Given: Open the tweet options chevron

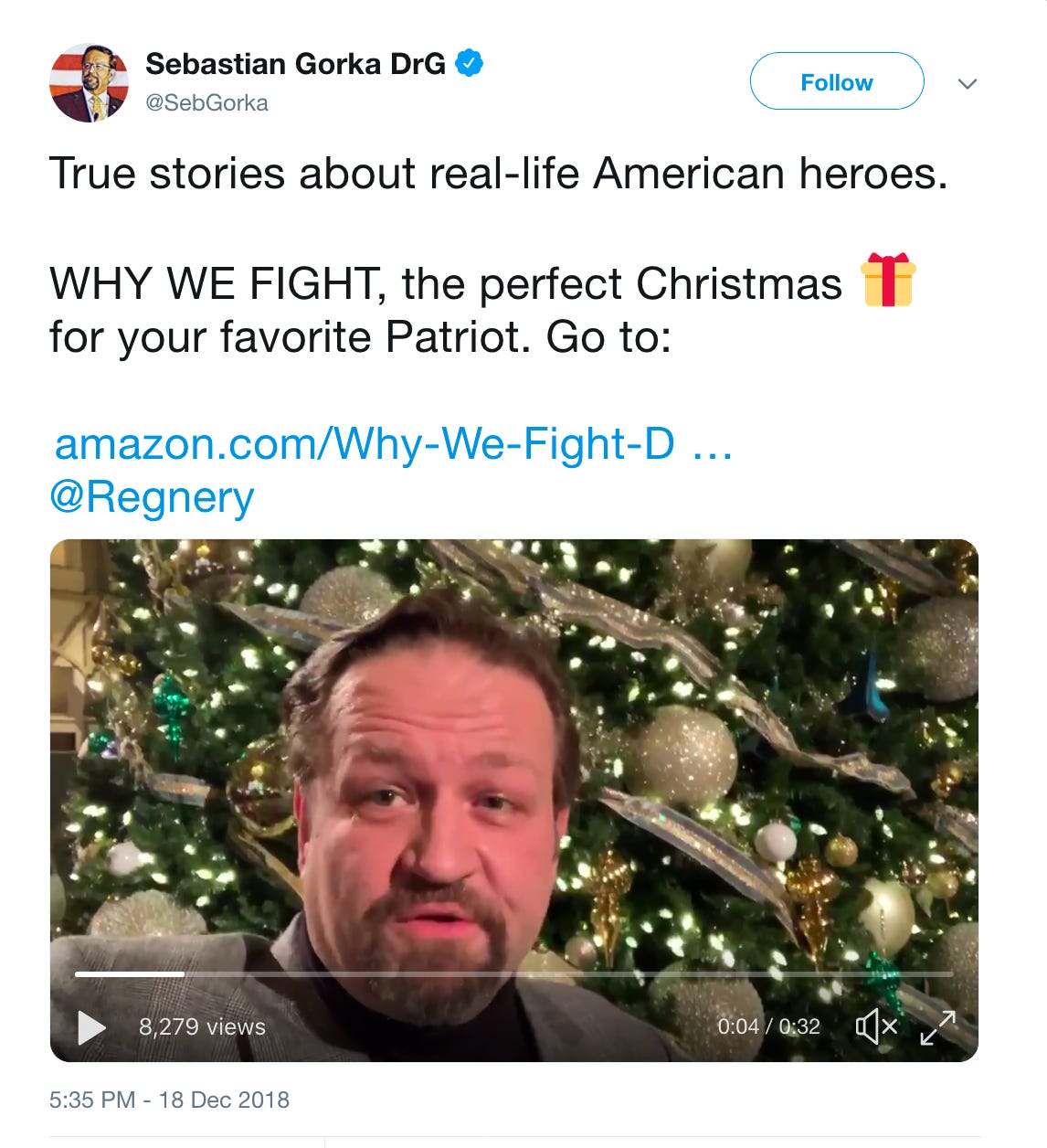Looking at the screenshot, I should tap(967, 84).
